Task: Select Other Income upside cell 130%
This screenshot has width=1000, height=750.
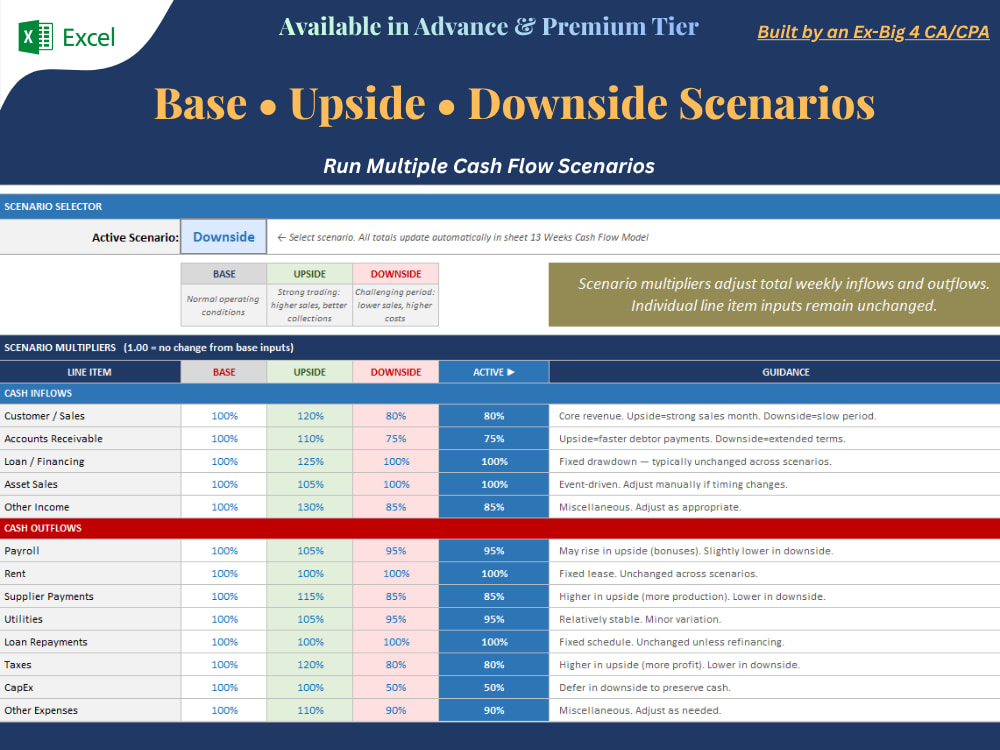Action: pos(309,507)
